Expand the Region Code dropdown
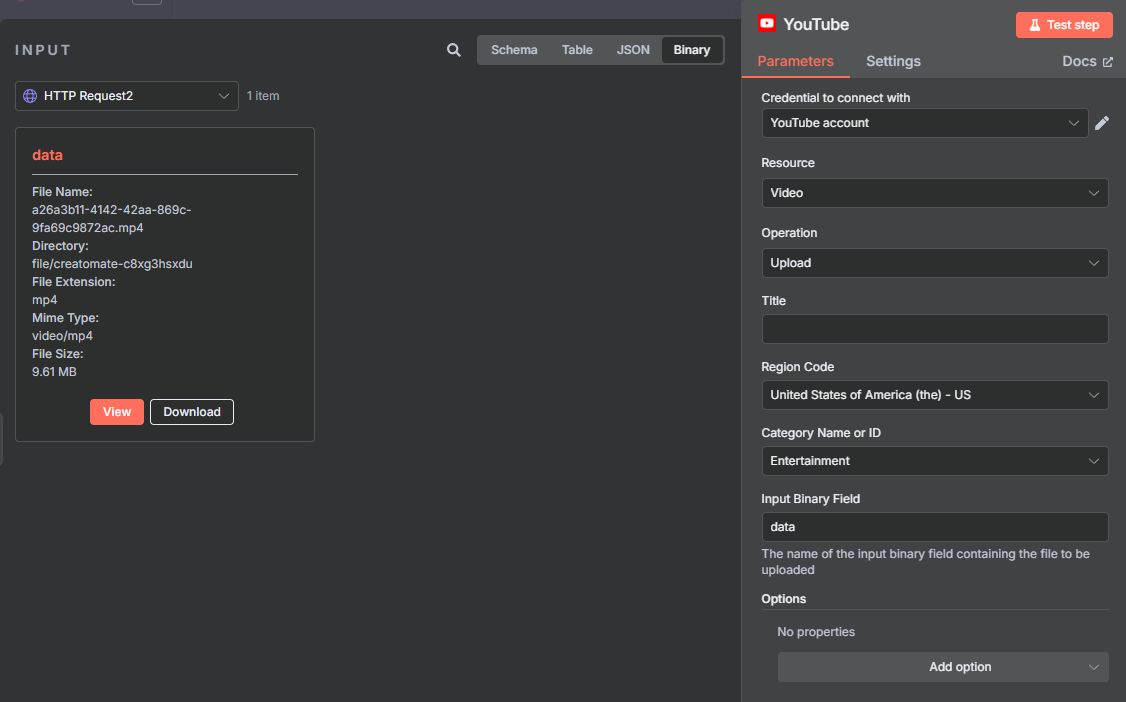This screenshot has height=702, width=1126. tap(934, 395)
